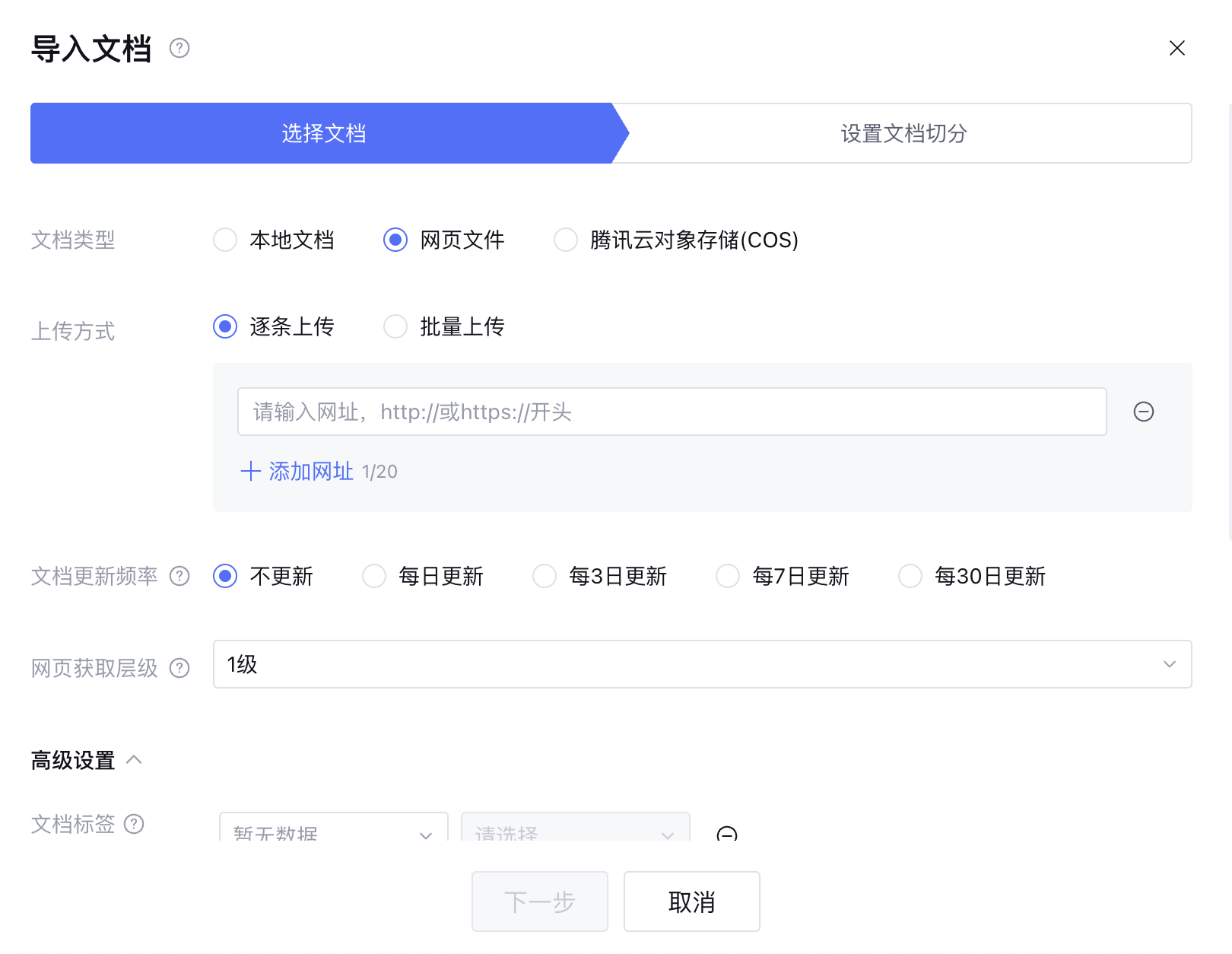
Task: Remove the document tag row minus icon
Action: coord(726,834)
